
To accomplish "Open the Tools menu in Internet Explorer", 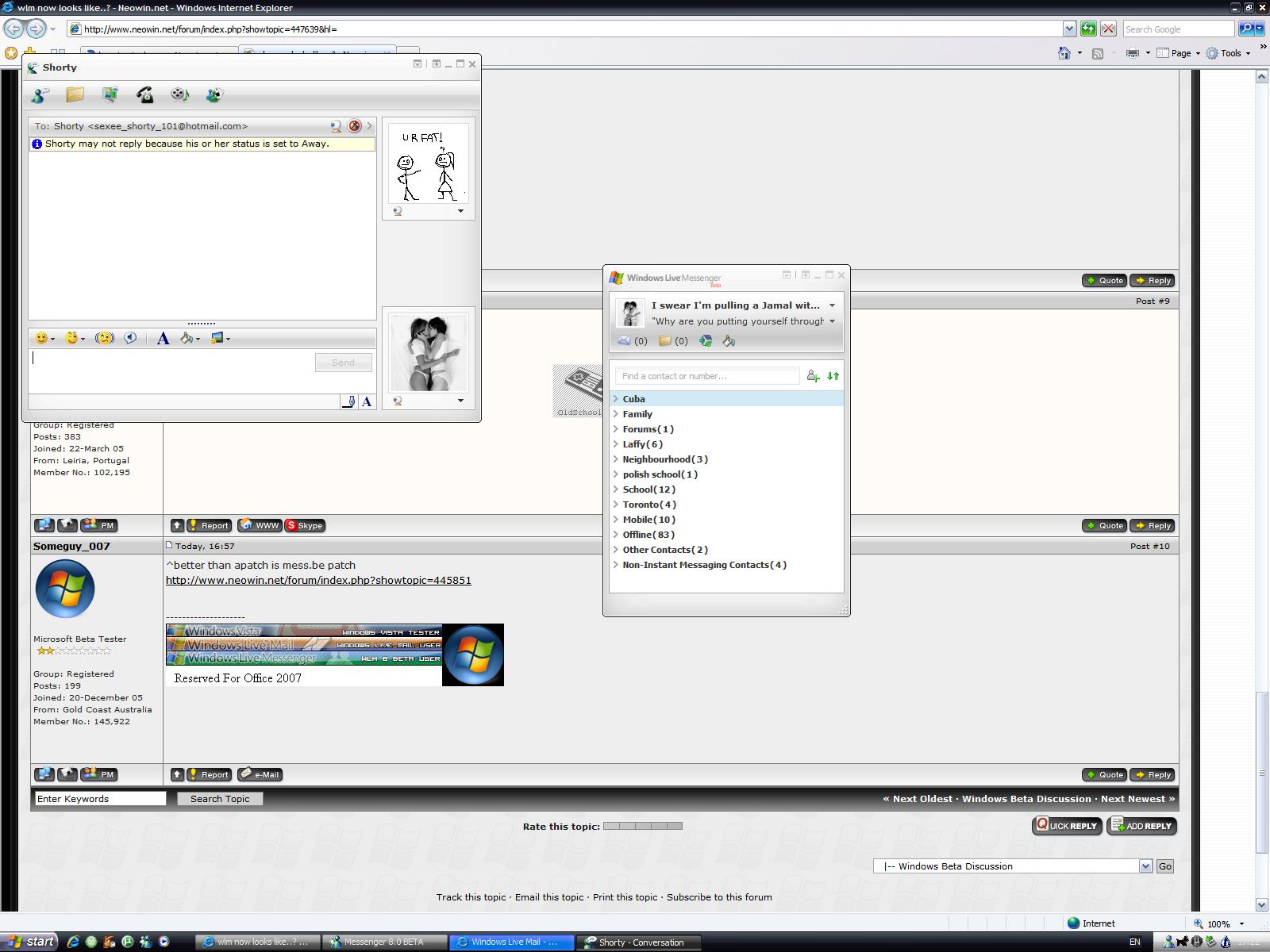I will pyautogui.click(x=1229, y=53).
